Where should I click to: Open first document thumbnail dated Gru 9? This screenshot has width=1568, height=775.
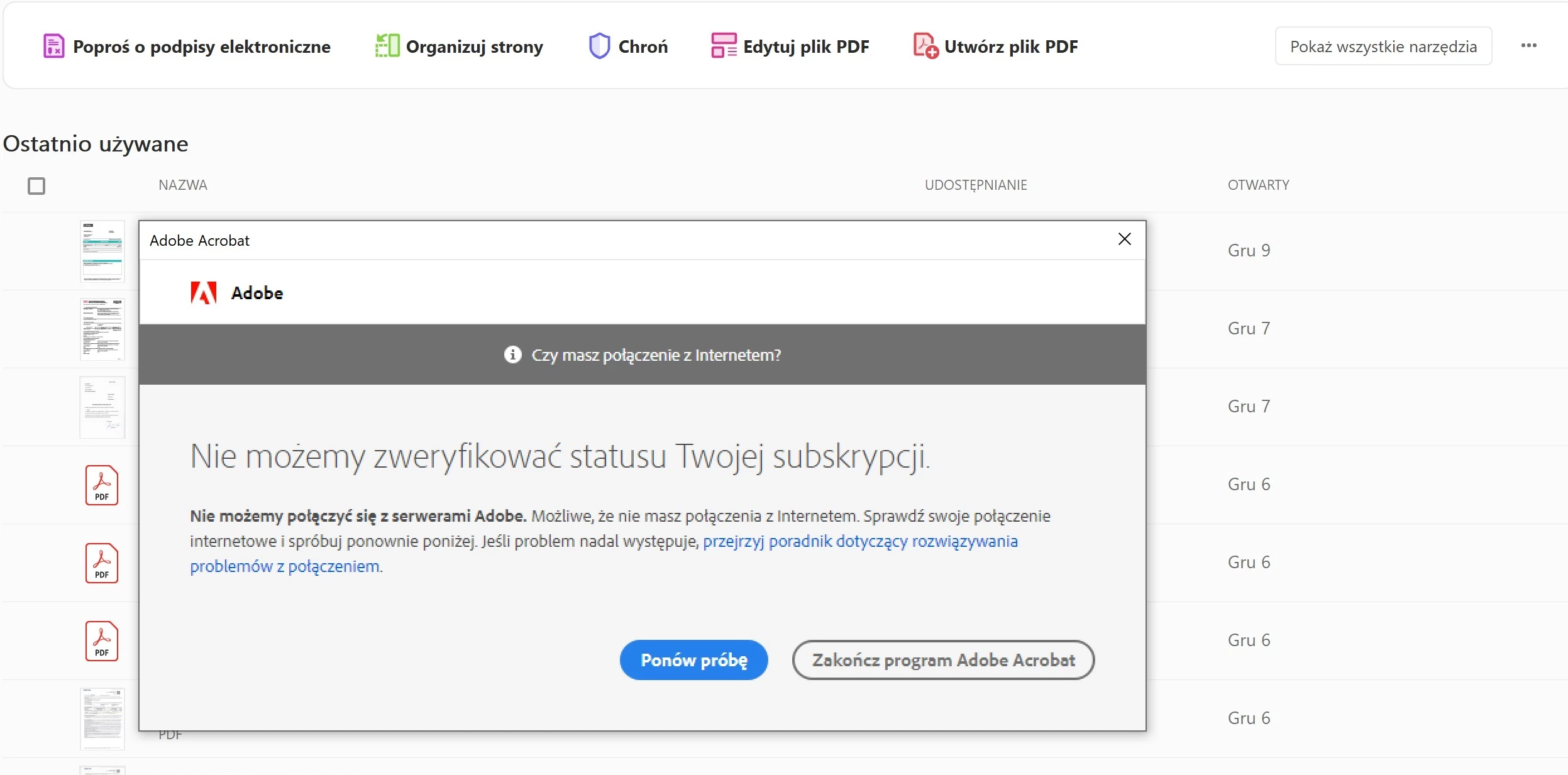click(x=102, y=251)
